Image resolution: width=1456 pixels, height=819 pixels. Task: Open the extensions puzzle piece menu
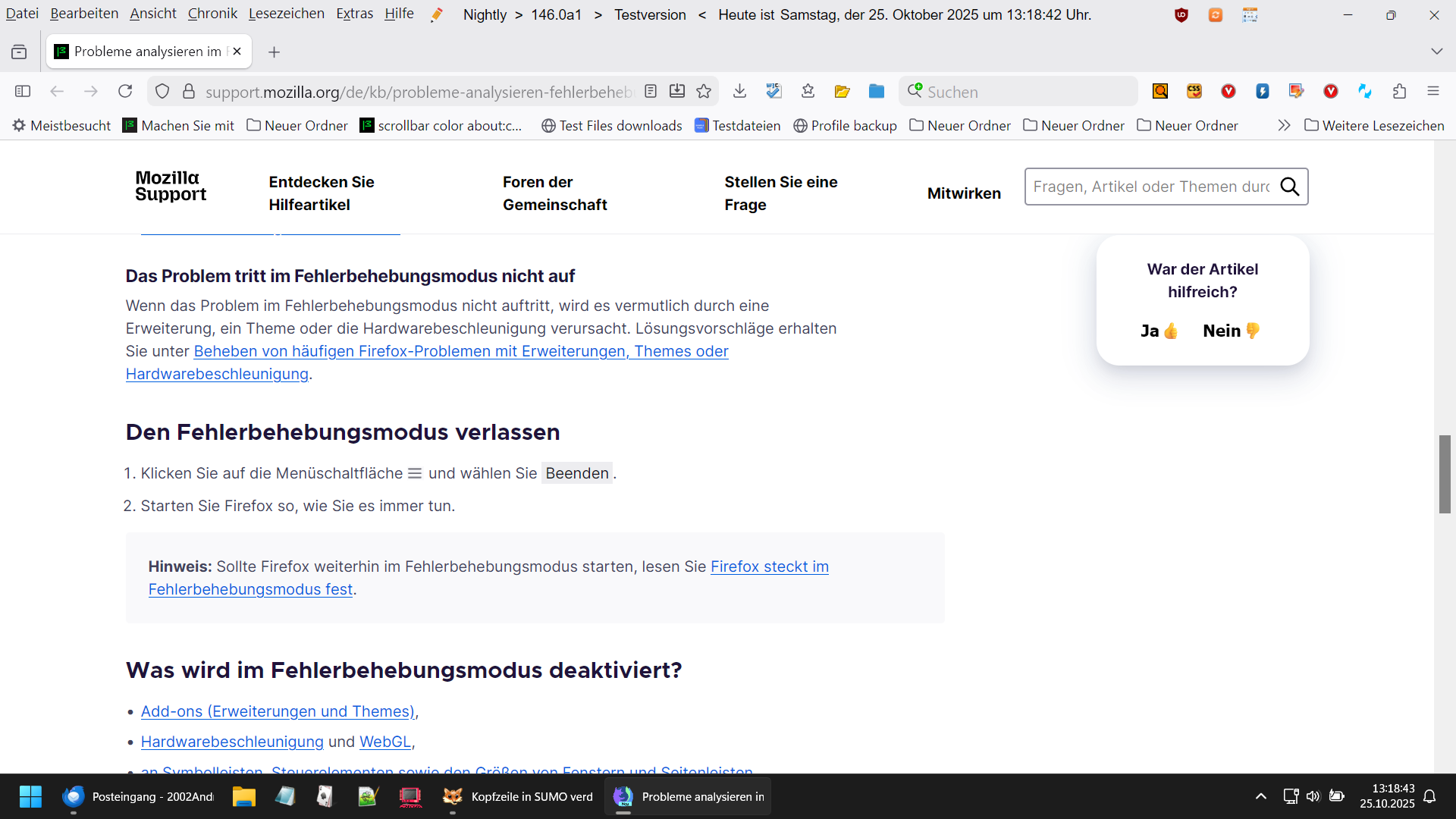(x=1399, y=92)
